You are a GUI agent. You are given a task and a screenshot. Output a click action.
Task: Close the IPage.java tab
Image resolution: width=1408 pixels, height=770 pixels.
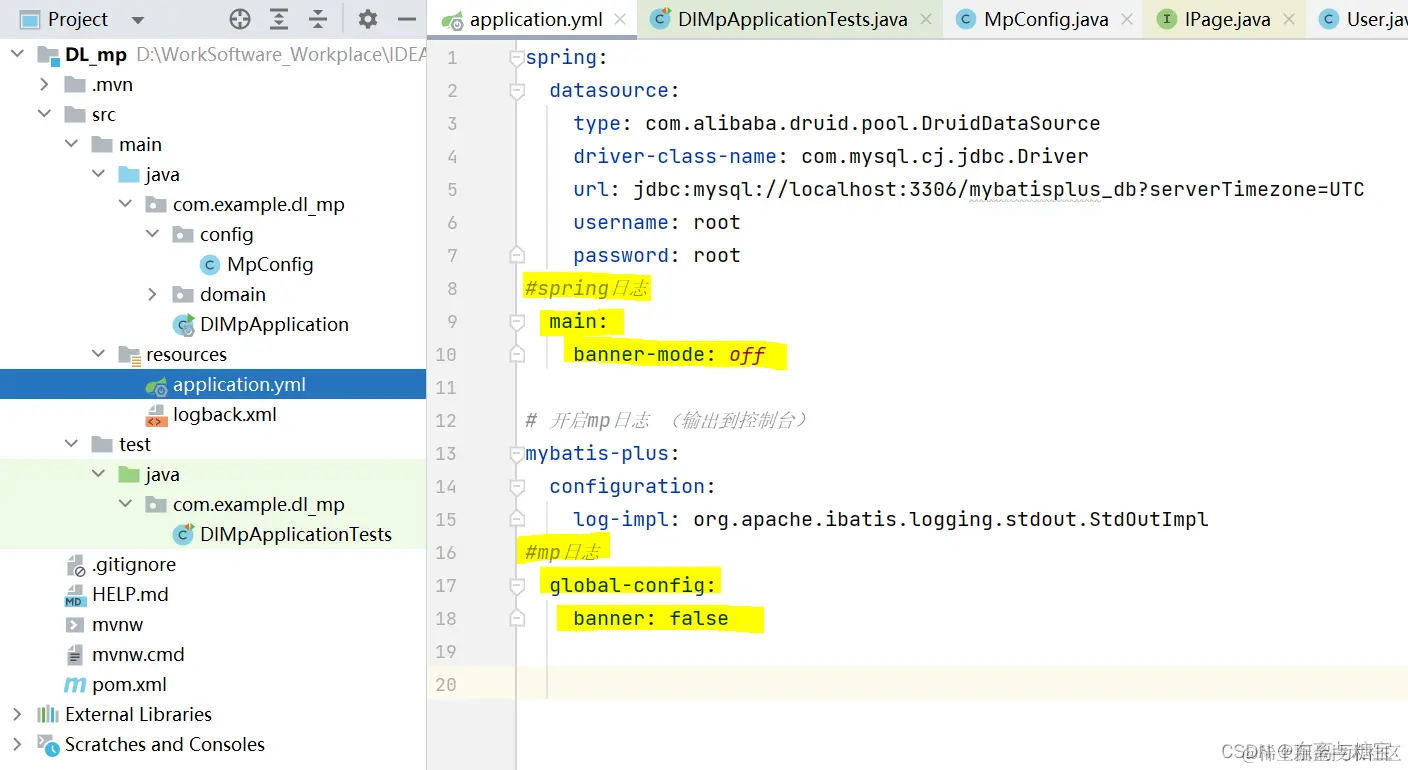1288,19
